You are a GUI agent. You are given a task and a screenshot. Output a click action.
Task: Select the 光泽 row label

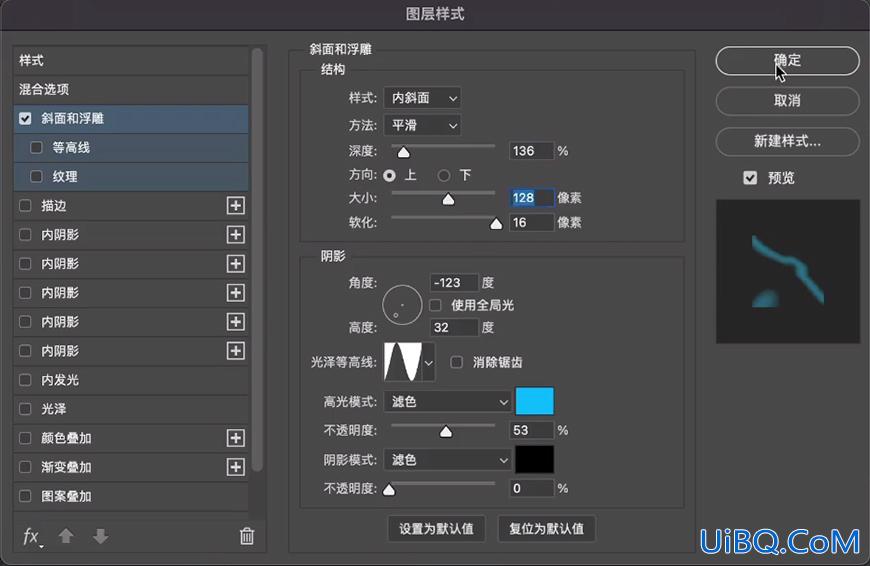(54, 409)
